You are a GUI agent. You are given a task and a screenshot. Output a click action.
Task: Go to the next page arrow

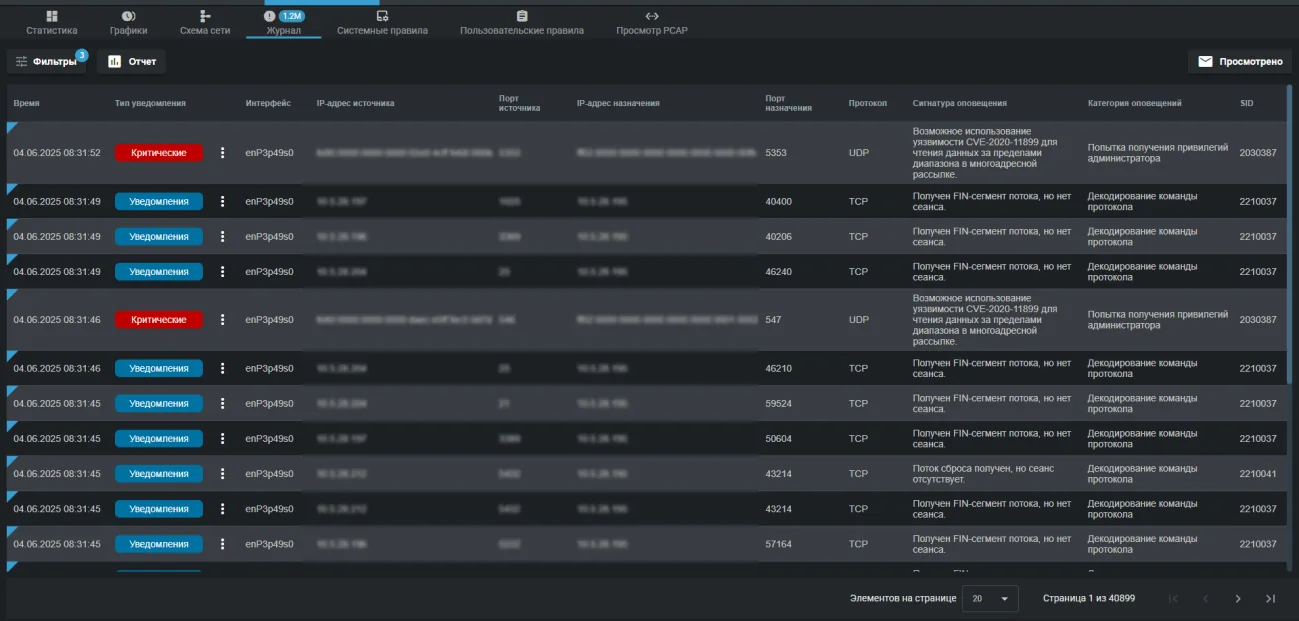[x=1238, y=598]
